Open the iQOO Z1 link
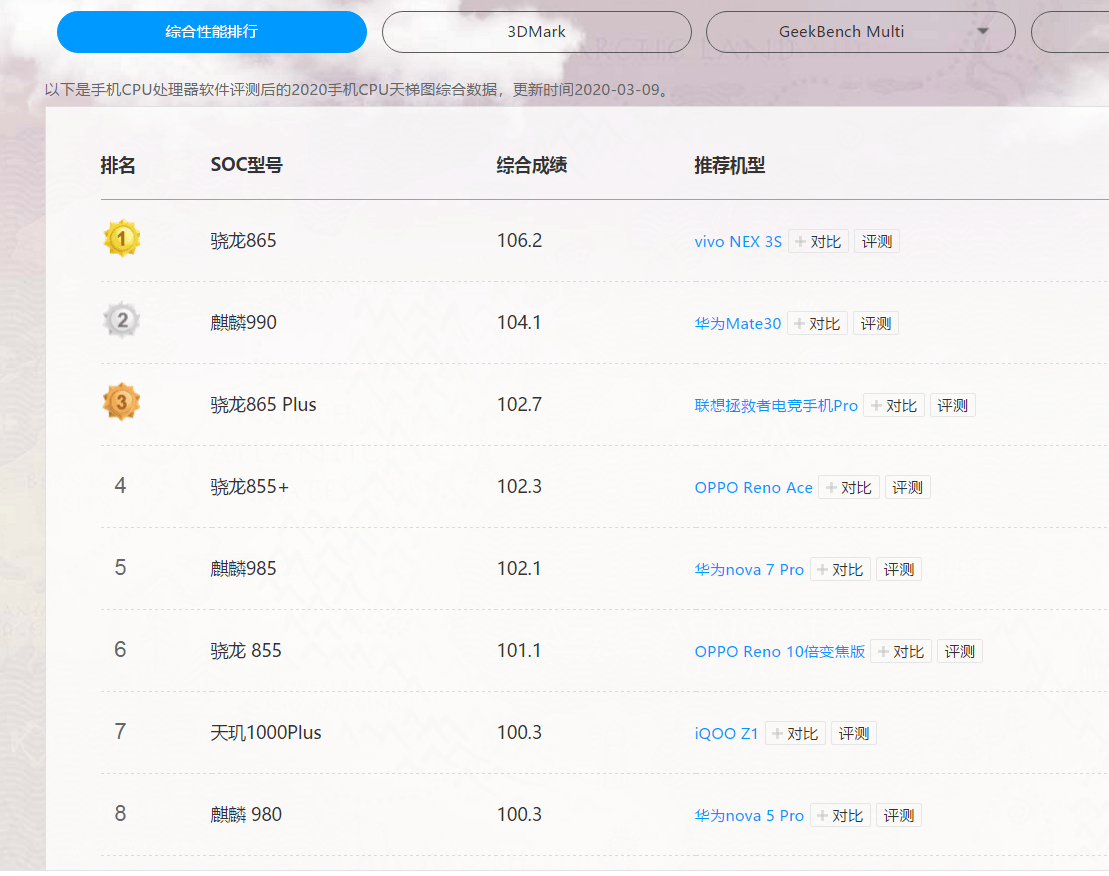This screenshot has width=1109, height=876. [726, 734]
